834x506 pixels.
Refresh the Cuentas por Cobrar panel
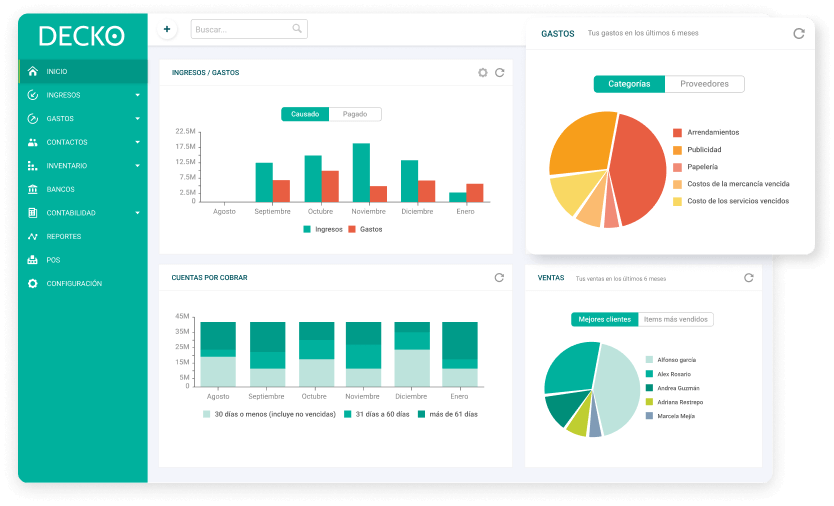(499, 277)
